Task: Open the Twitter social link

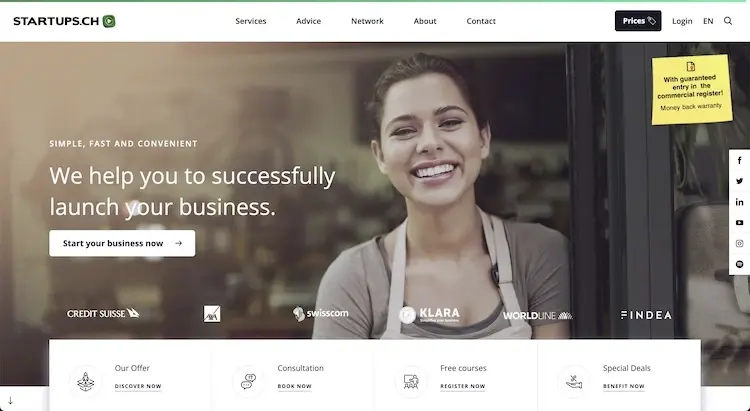Action: pos(739,181)
